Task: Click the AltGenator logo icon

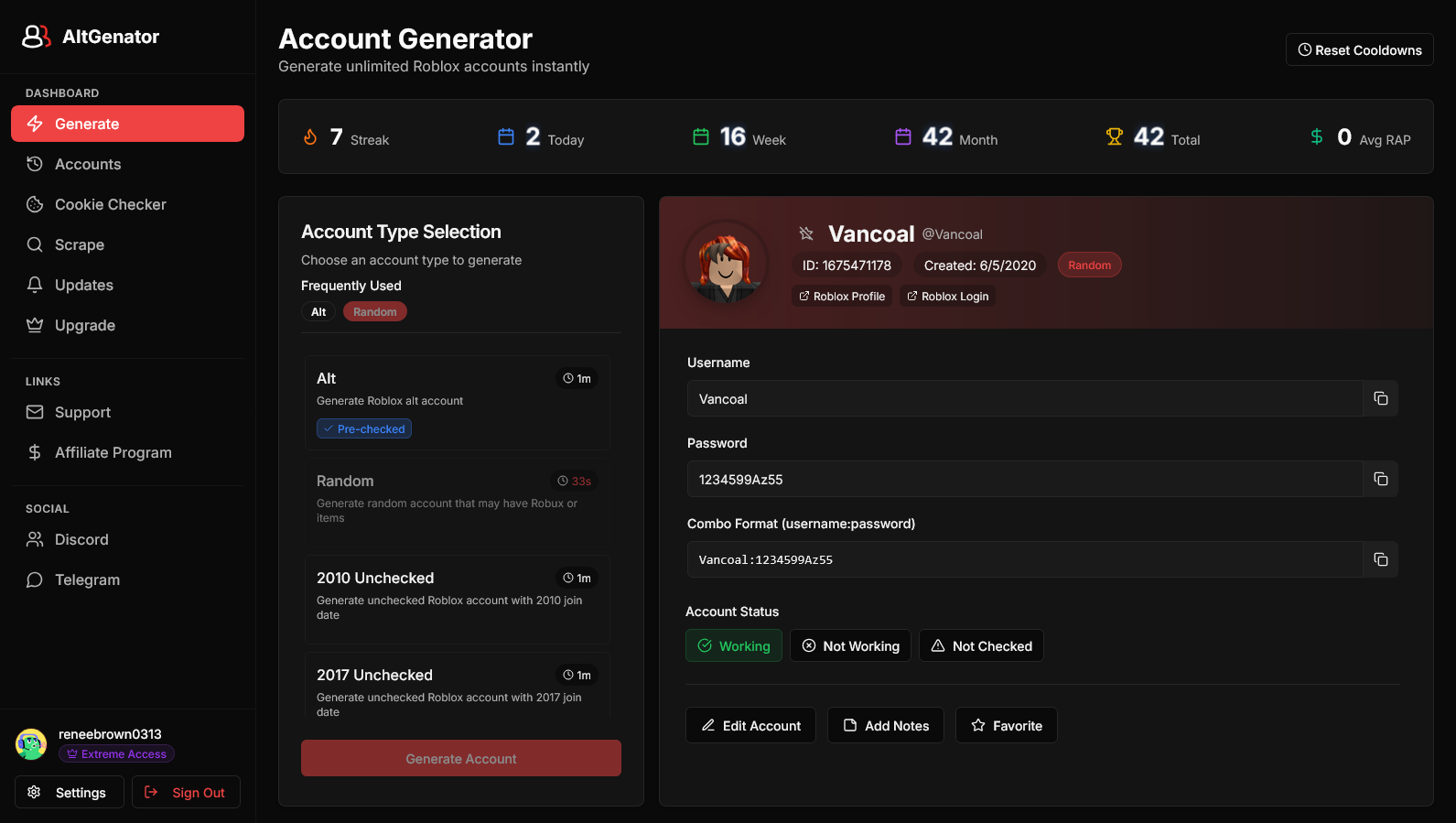Action: (x=36, y=37)
